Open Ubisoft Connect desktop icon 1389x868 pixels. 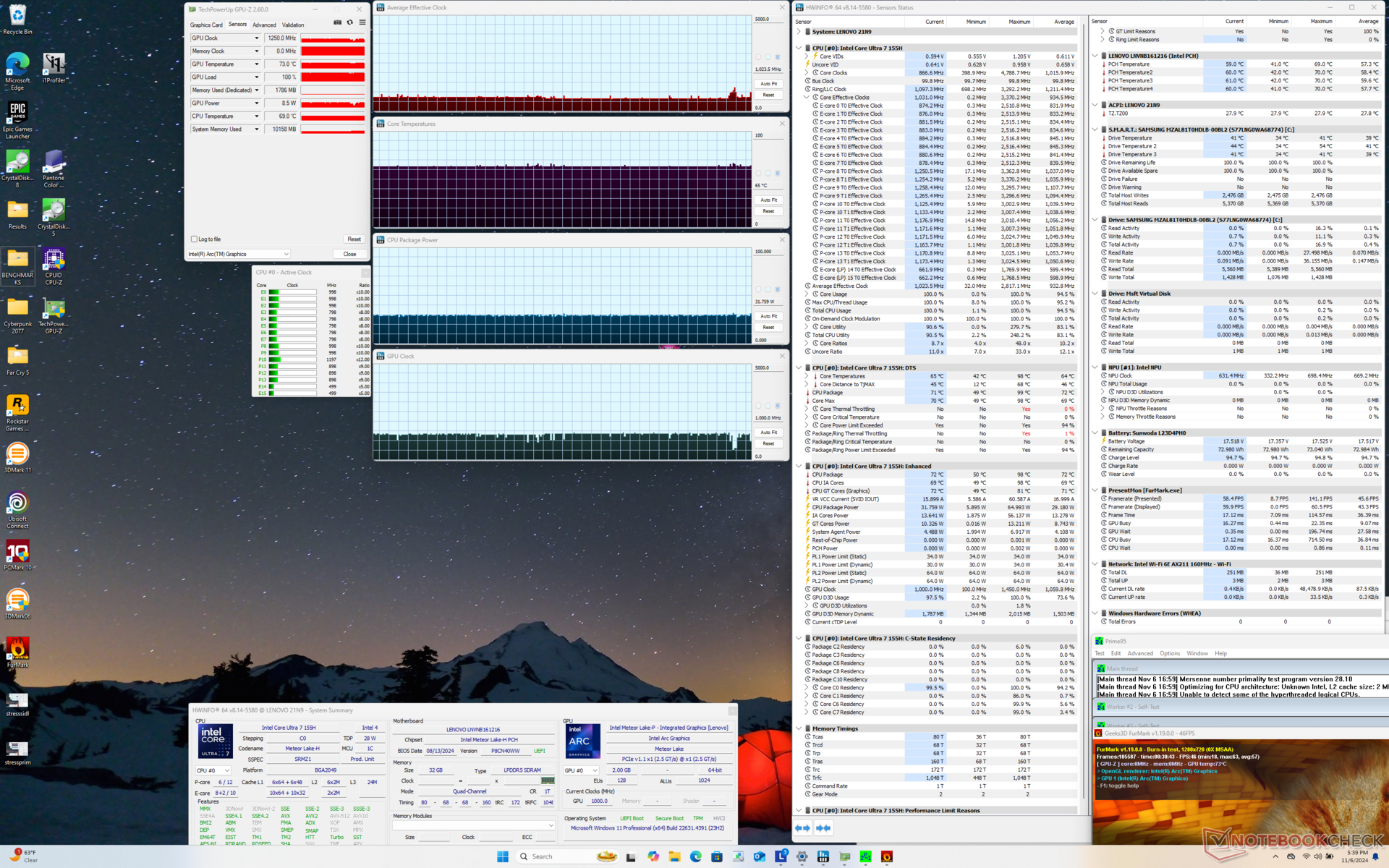coord(17,510)
